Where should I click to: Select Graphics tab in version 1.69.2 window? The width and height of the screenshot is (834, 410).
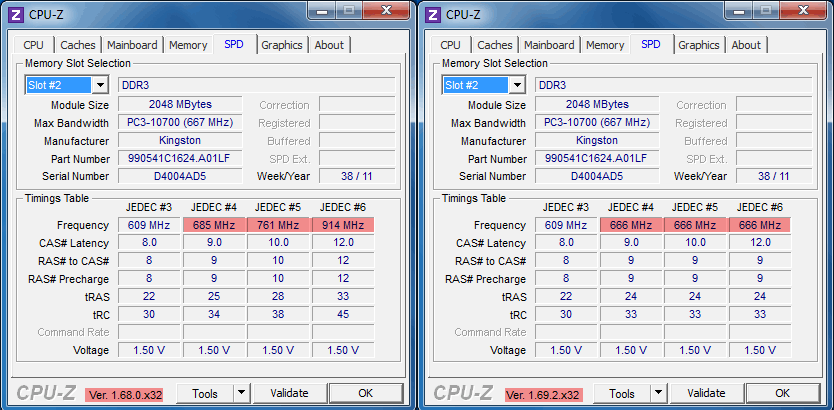tap(699, 45)
